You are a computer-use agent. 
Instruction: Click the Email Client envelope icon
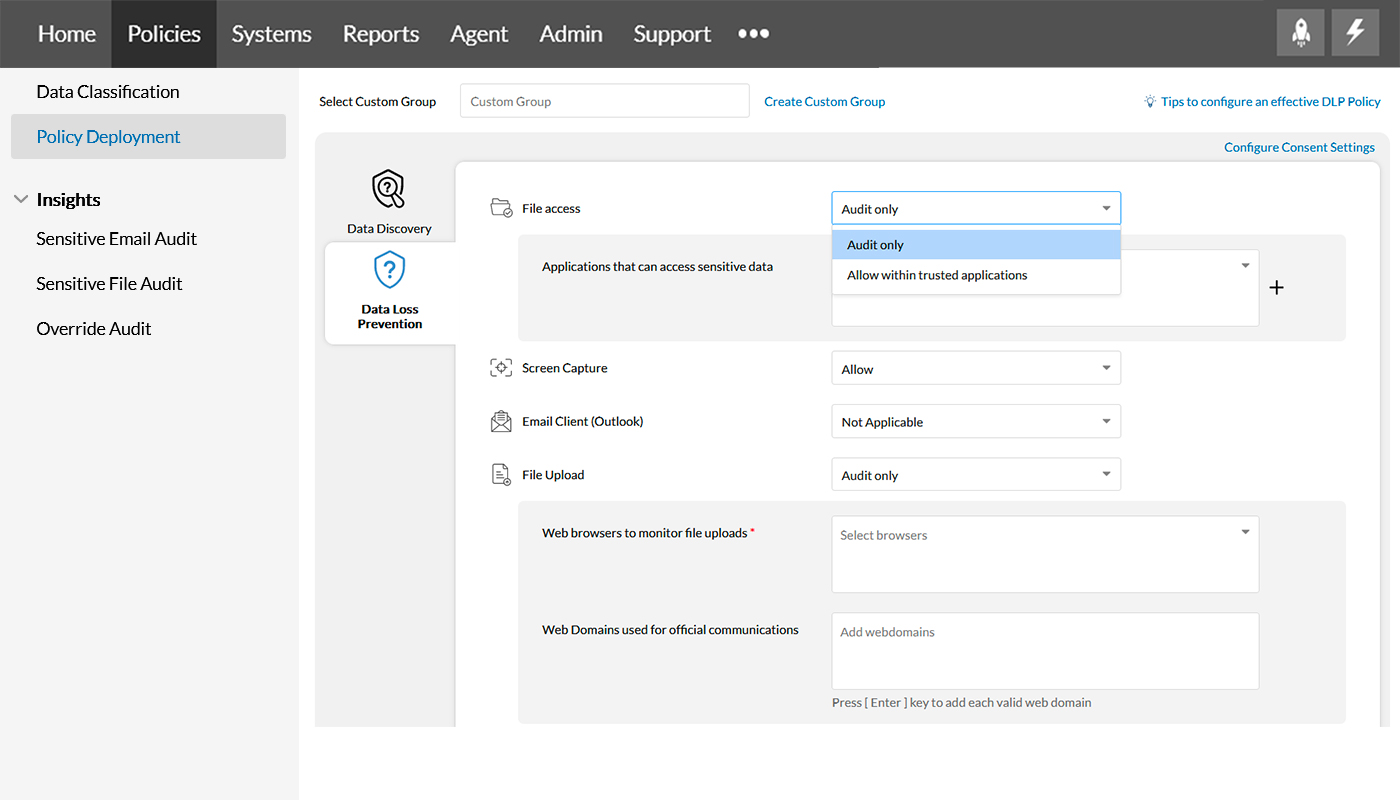pyautogui.click(x=501, y=421)
